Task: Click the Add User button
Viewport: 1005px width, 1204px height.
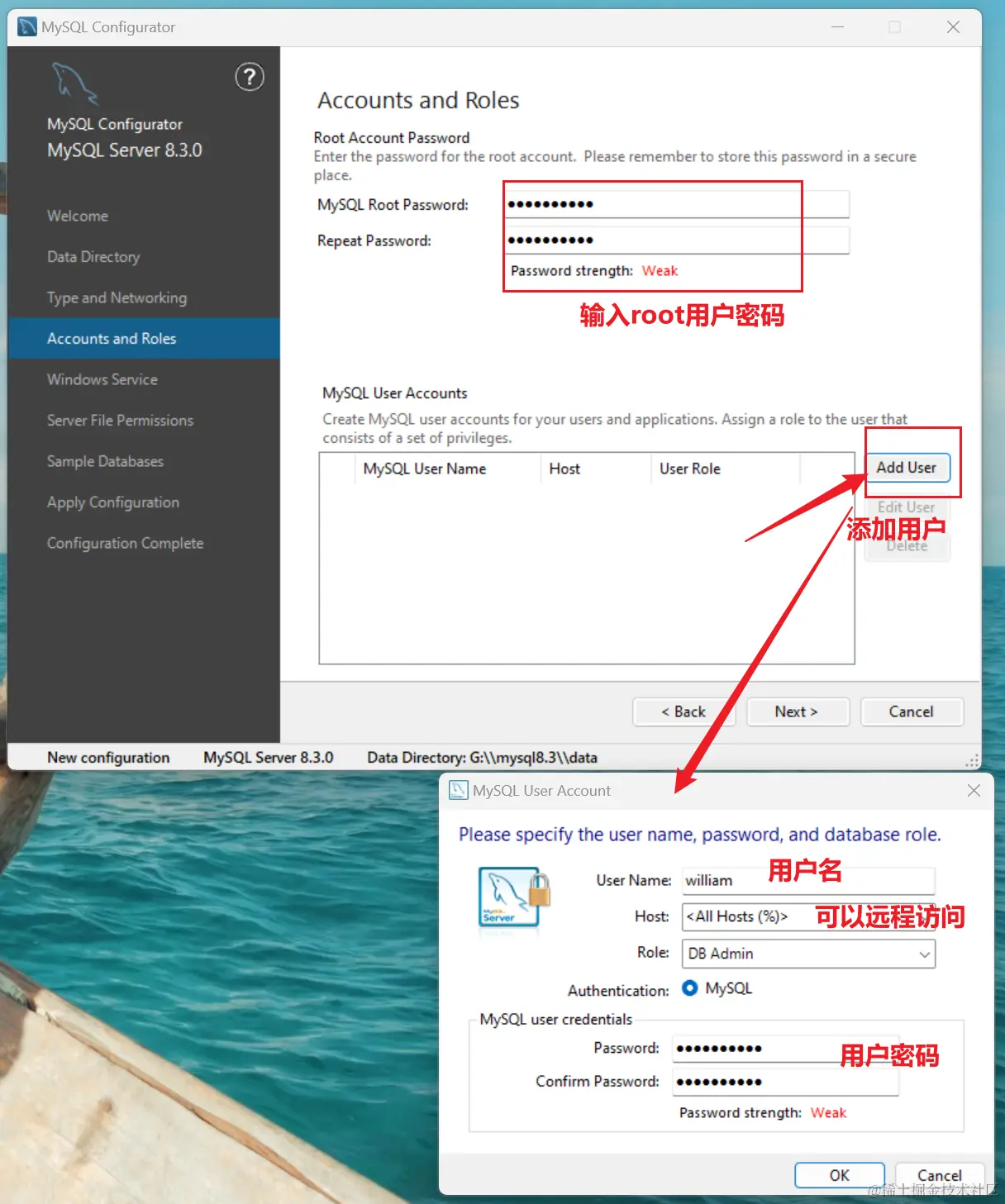Action: tap(907, 468)
